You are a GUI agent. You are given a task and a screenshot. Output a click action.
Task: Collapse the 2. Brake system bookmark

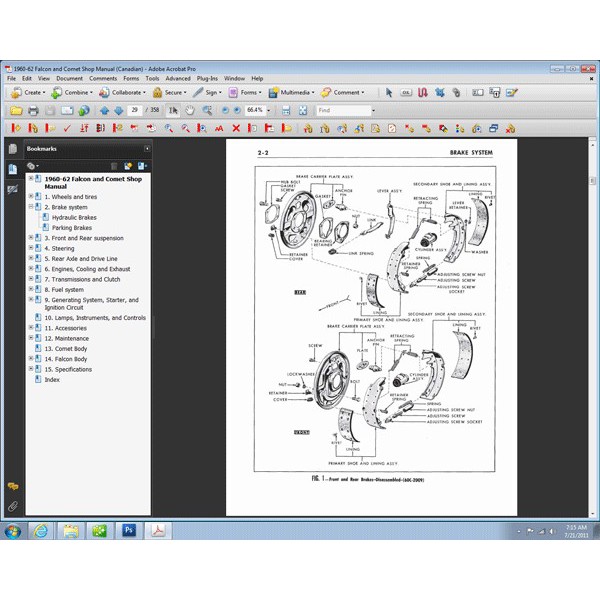click(x=31, y=207)
